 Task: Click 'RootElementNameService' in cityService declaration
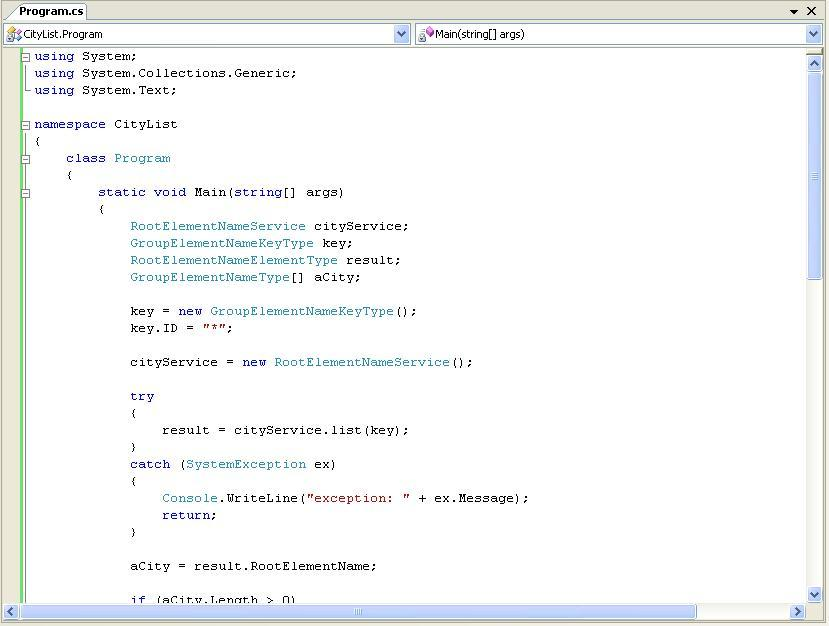(218, 226)
